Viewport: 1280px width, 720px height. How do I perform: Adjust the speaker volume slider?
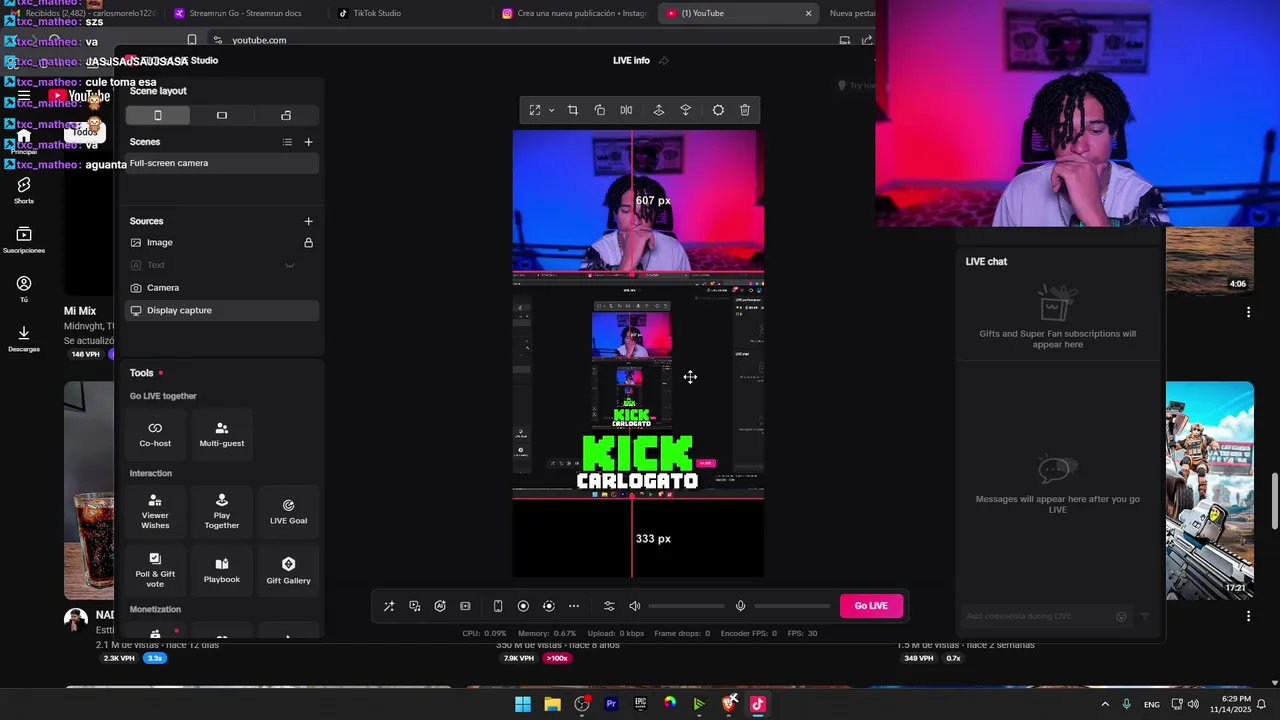pyautogui.click(x=686, y=606)
